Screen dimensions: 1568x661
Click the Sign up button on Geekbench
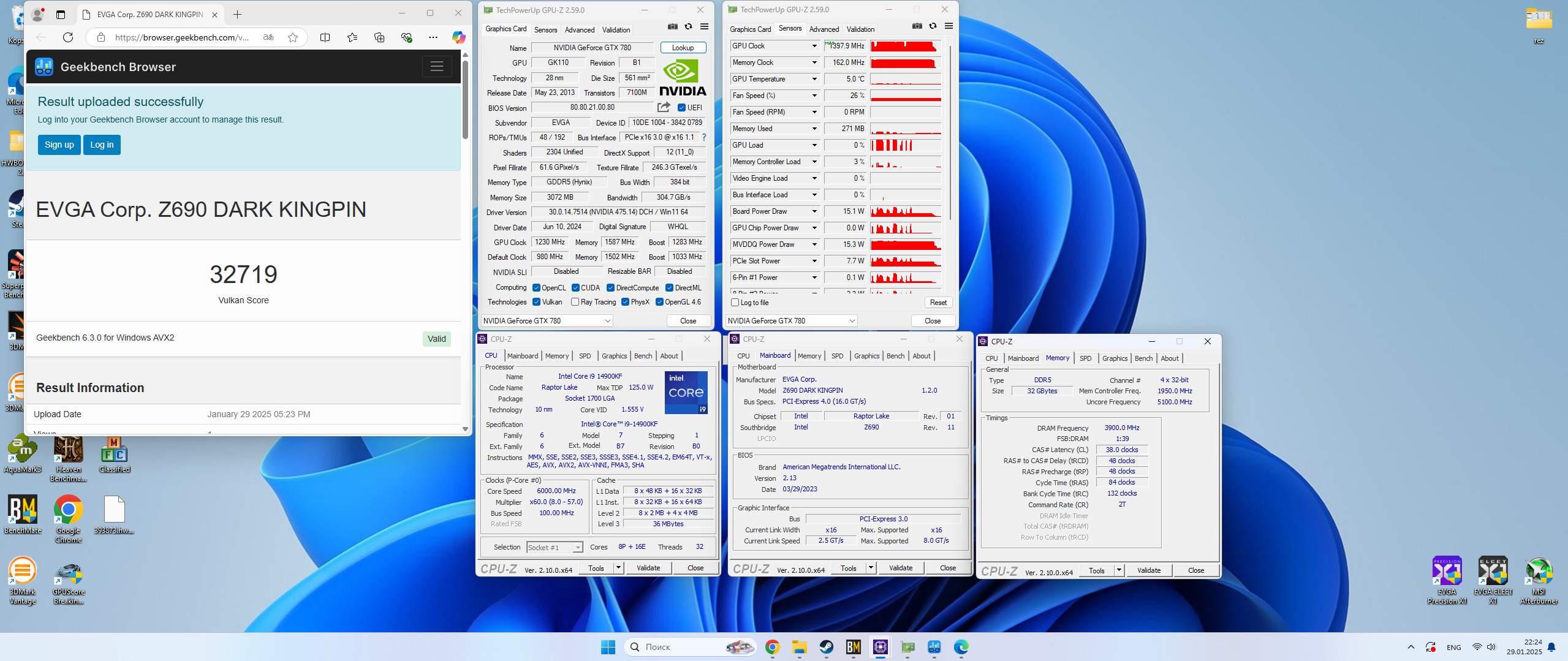click(x=59, y=145)
